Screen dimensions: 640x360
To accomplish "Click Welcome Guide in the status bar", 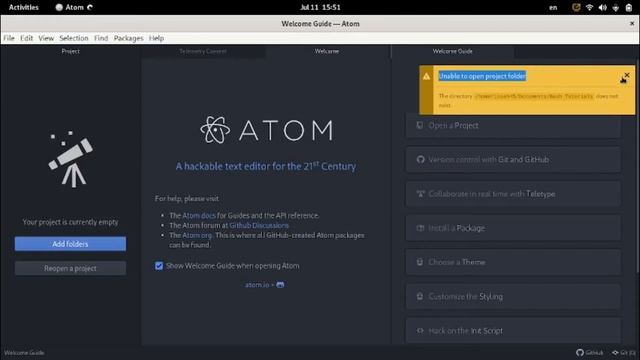I will (24, 353).
